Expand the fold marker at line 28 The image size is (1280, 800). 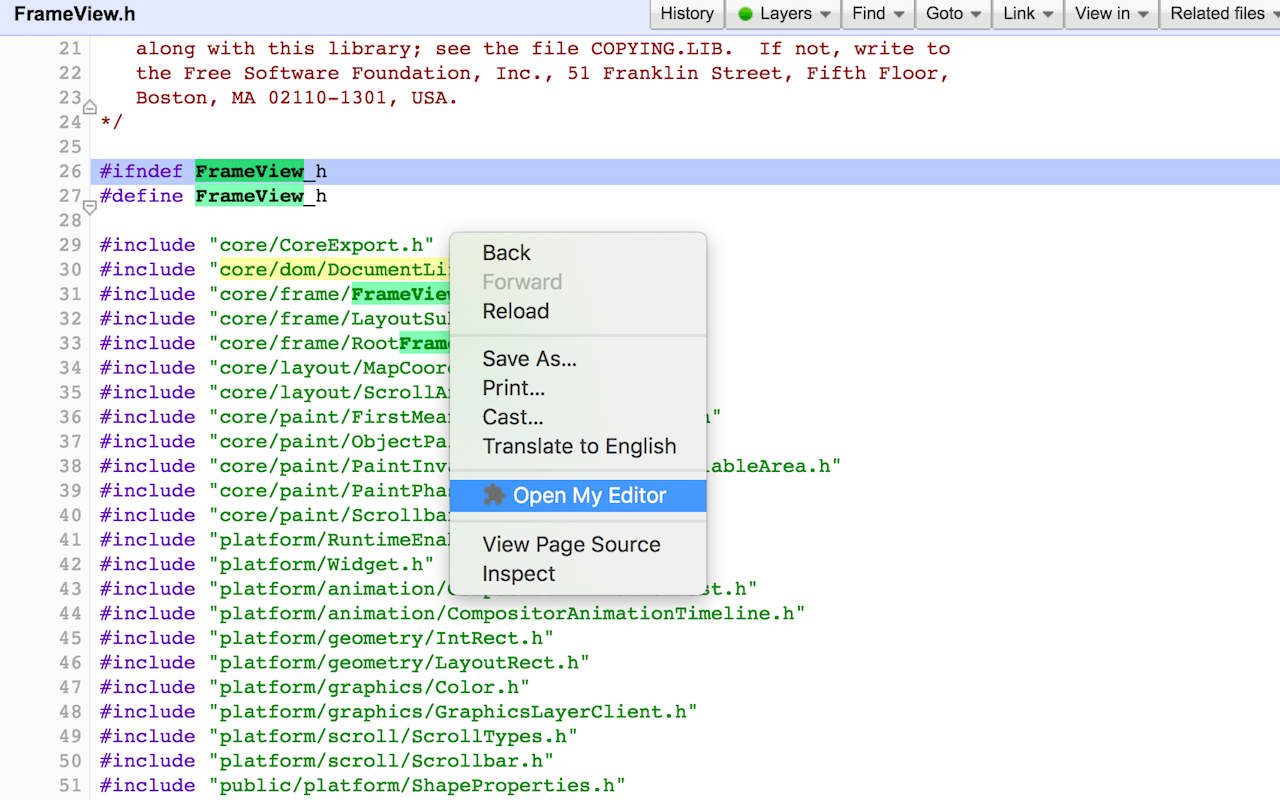[x=89, y=208]
